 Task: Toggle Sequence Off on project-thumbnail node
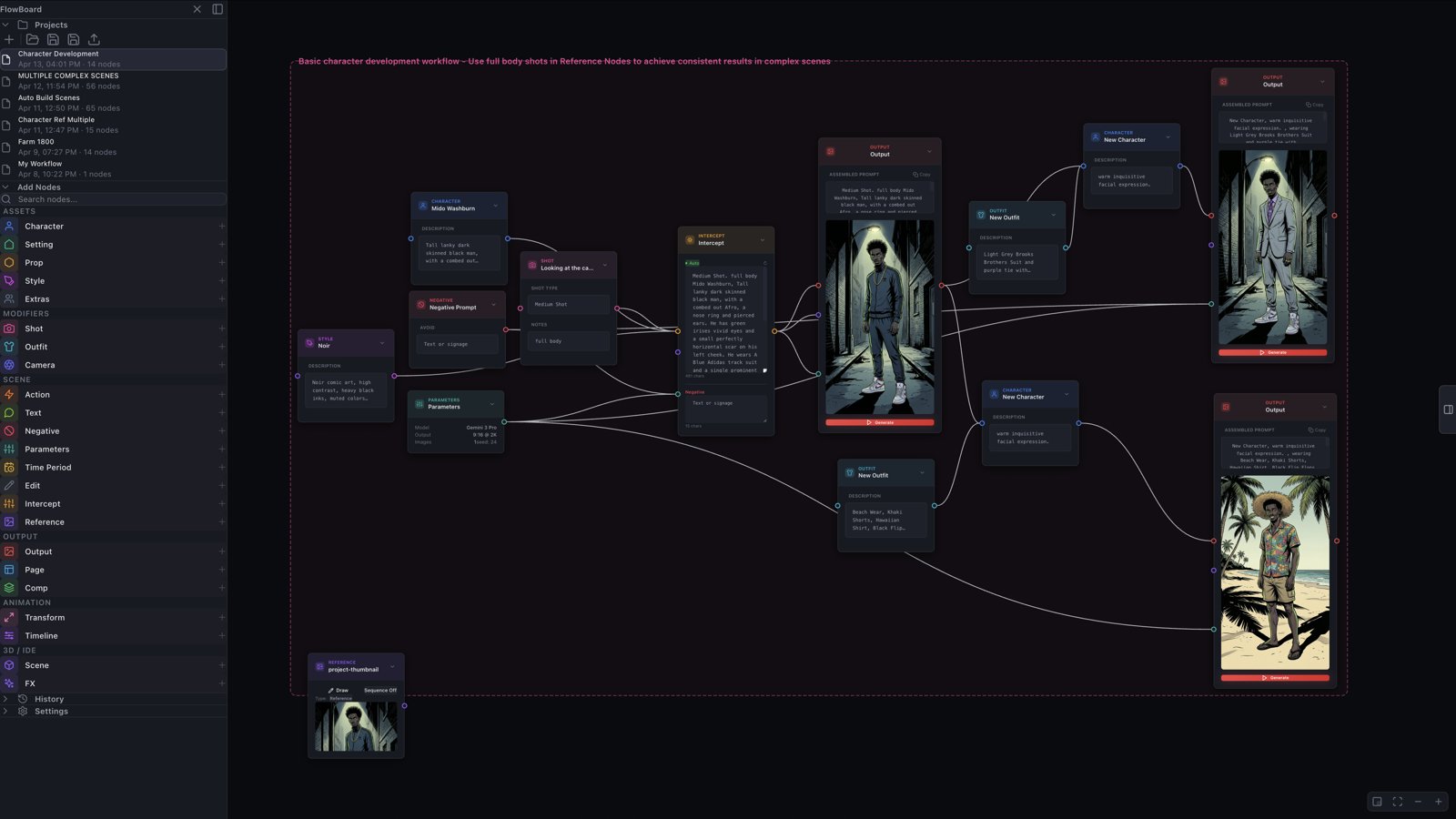coord(380,690)
